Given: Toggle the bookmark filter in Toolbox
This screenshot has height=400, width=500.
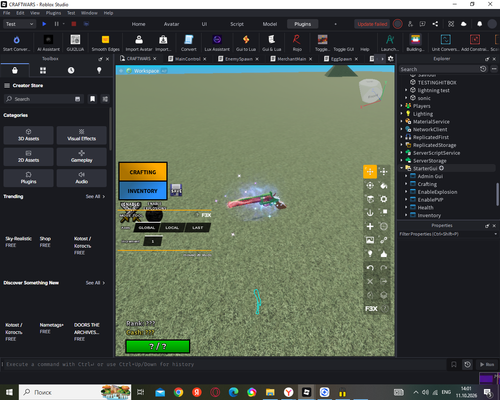Looking at the screenshot, I should 92,99.
